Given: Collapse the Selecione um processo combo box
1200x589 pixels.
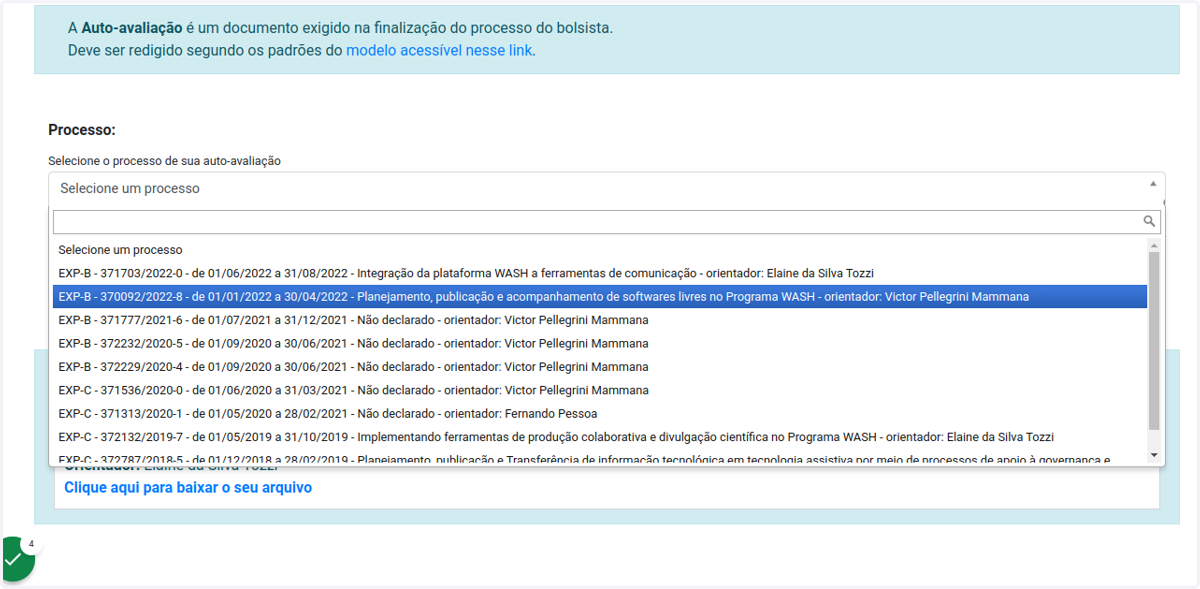Looking at the screenshot, I should point(606,188).
